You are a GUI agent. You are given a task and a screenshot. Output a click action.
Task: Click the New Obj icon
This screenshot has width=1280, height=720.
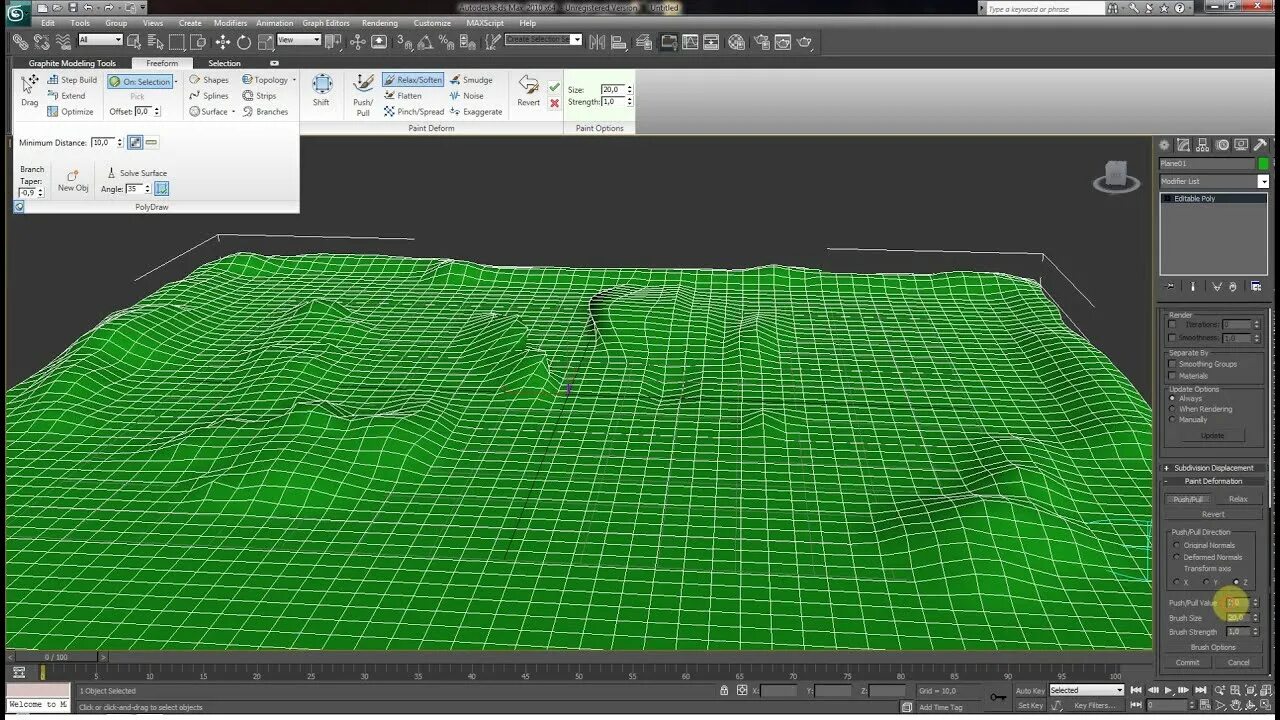[x=73, y=181]
